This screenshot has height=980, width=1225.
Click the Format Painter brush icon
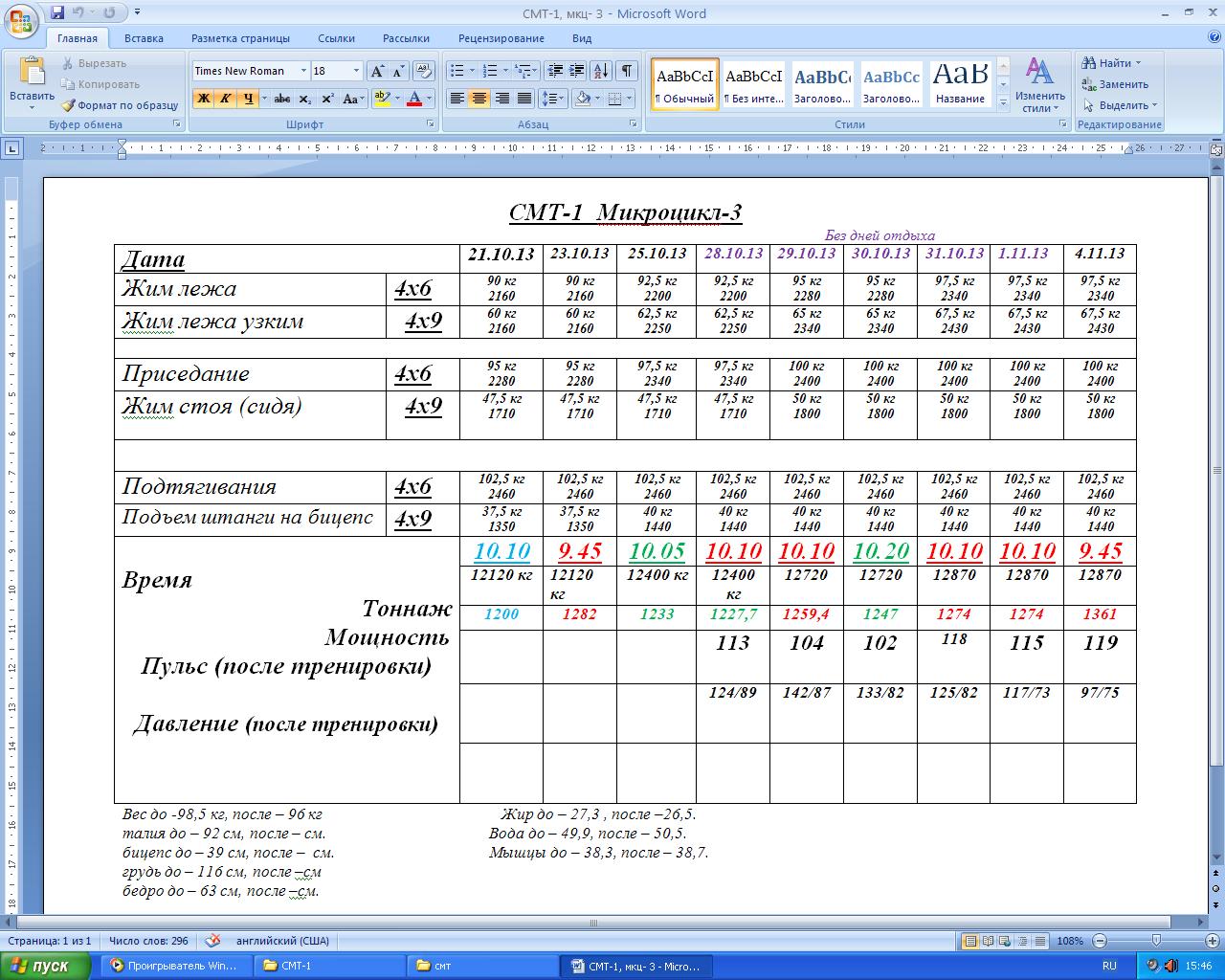[x=69, y=105]
